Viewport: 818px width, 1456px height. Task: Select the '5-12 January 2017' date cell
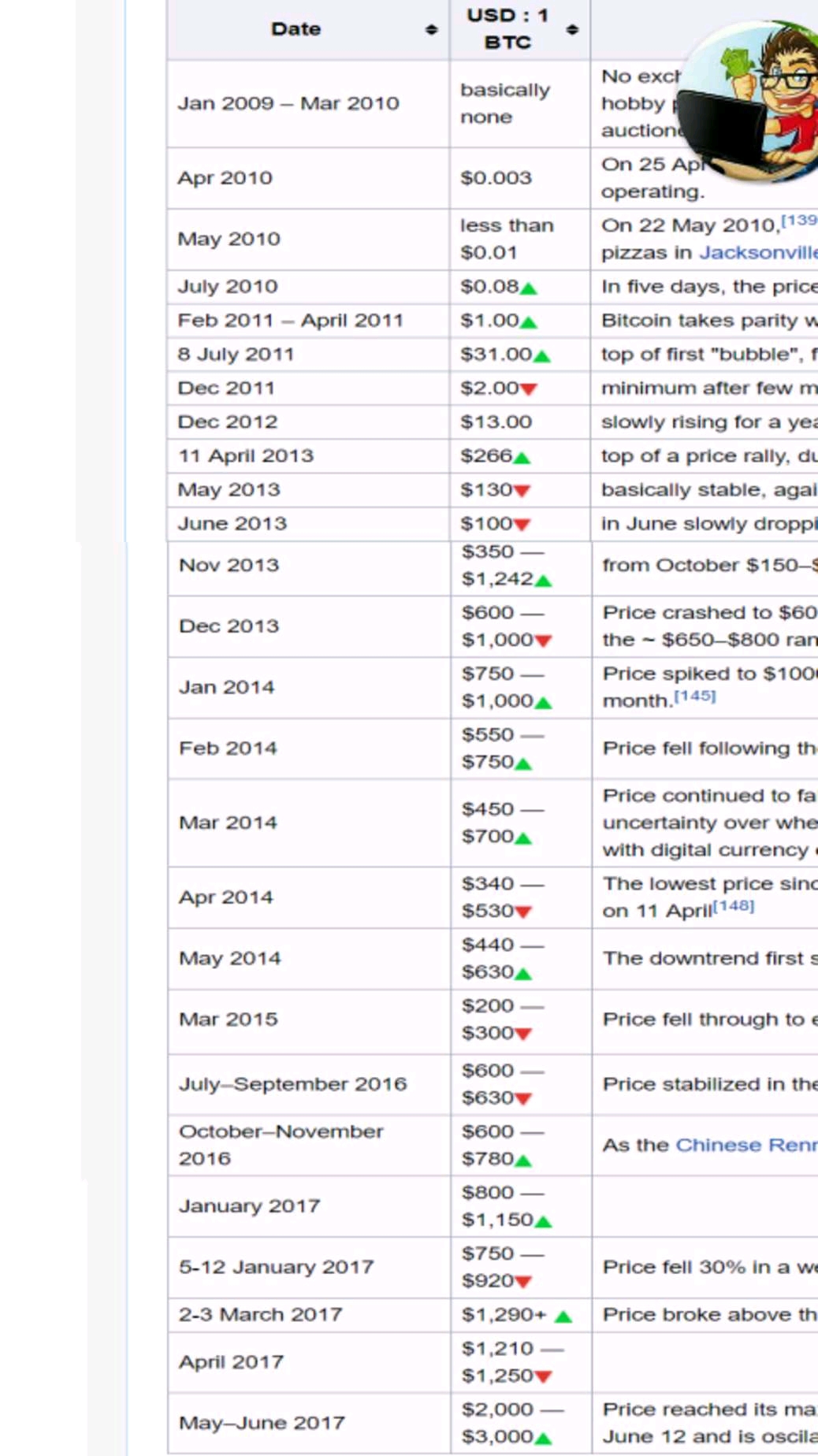[309, 1268]
